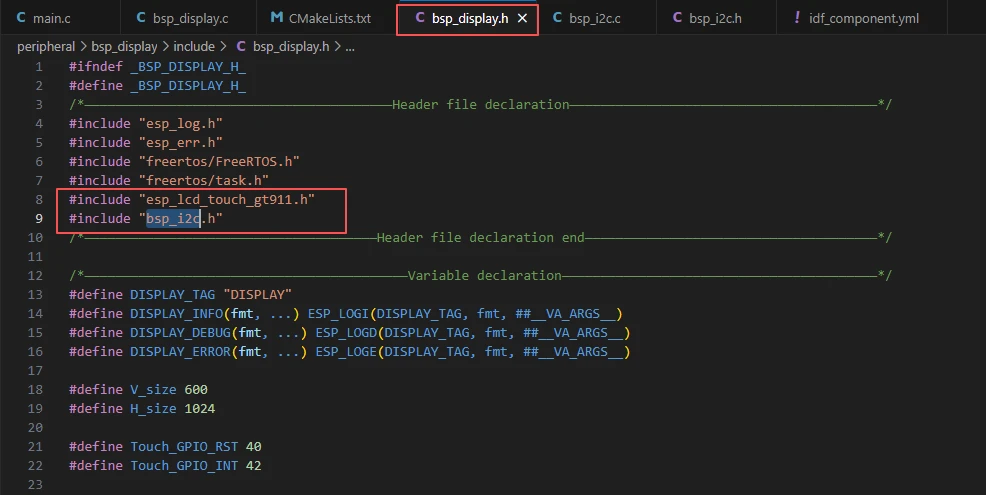
Task: Click the M icon on CMakeLists.txt tab
Action: [x=277, y=18]
